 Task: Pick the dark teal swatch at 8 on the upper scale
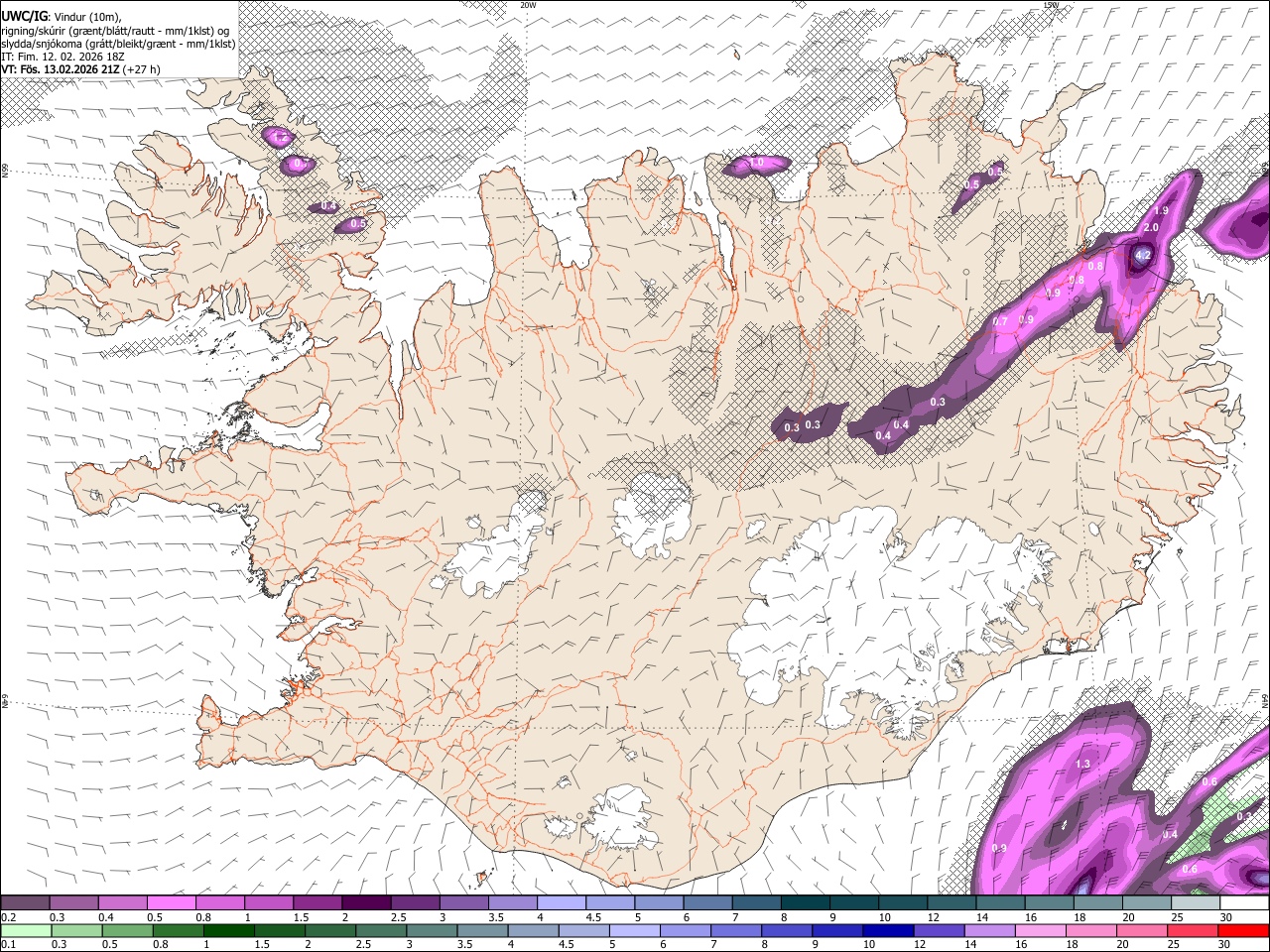coord(804,903)
